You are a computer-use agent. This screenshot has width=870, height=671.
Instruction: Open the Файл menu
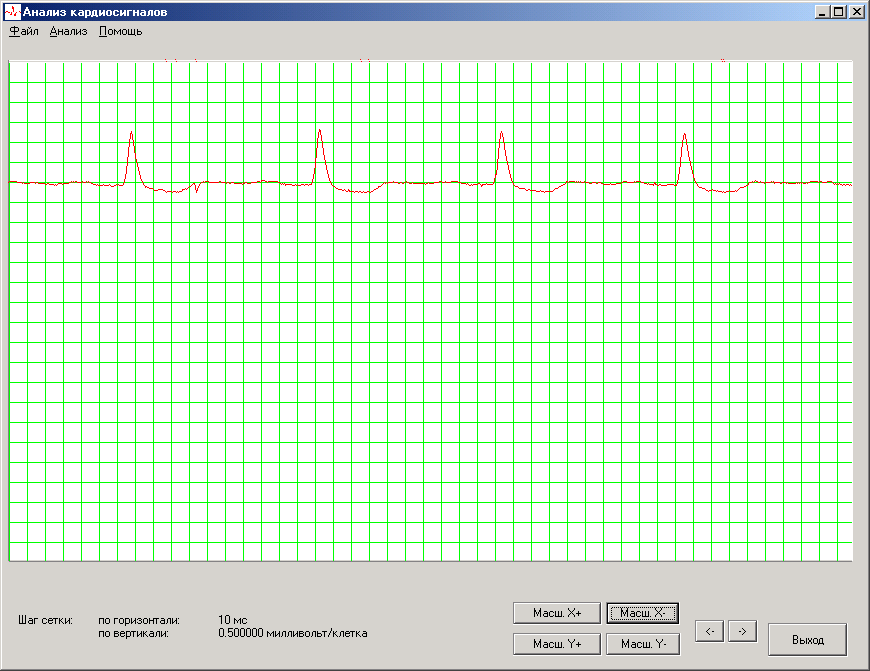tap(24, 32)
